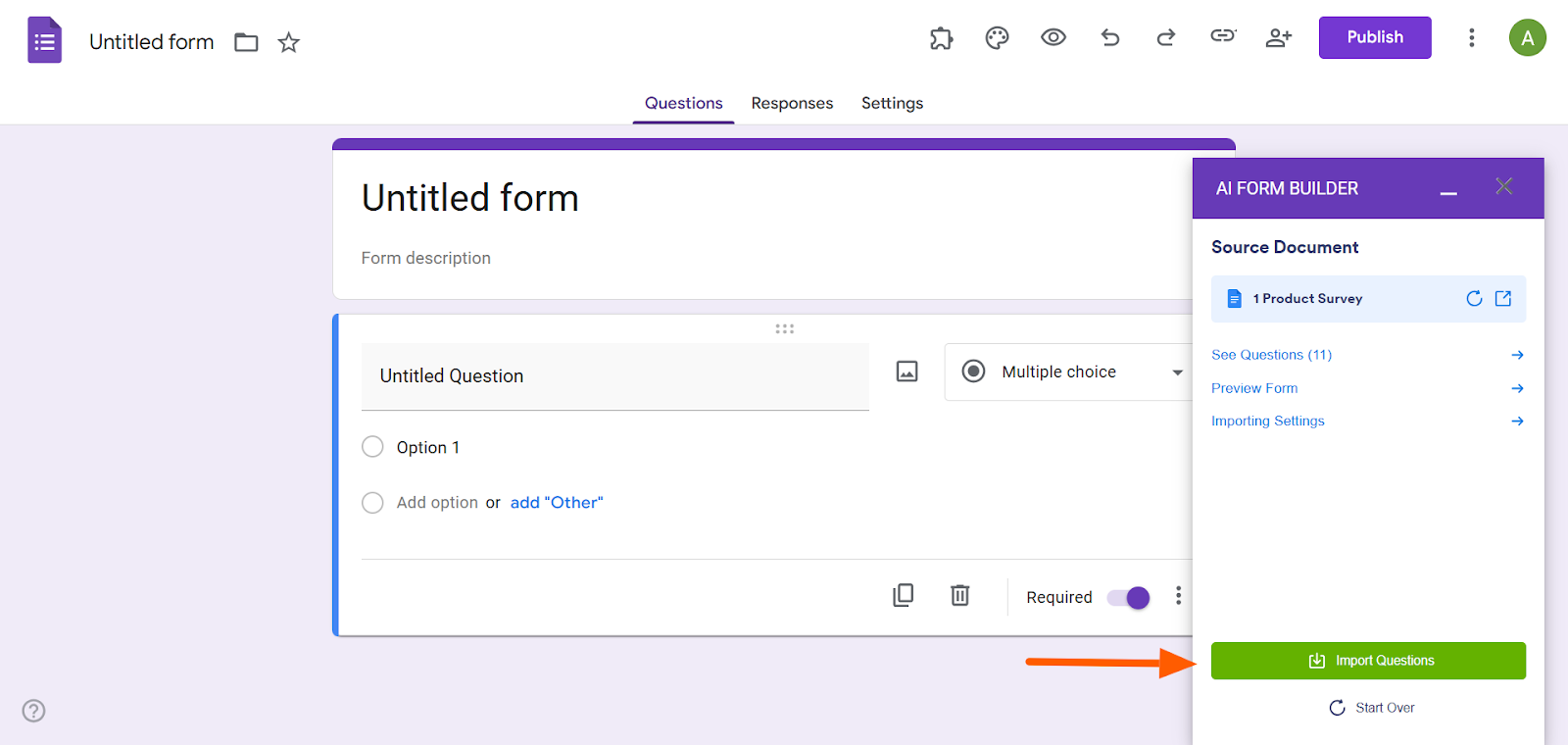The width and height of the screenshot is (1568, 745).
Task: Close the AI Form Builder panel
Action: (1504, 186)
